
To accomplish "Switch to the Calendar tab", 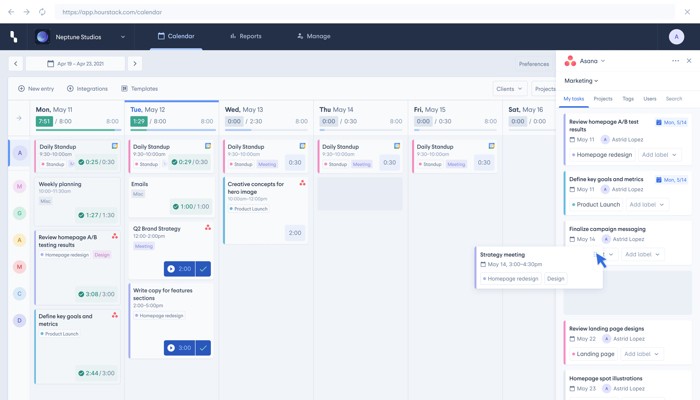I will coord(176,36).
